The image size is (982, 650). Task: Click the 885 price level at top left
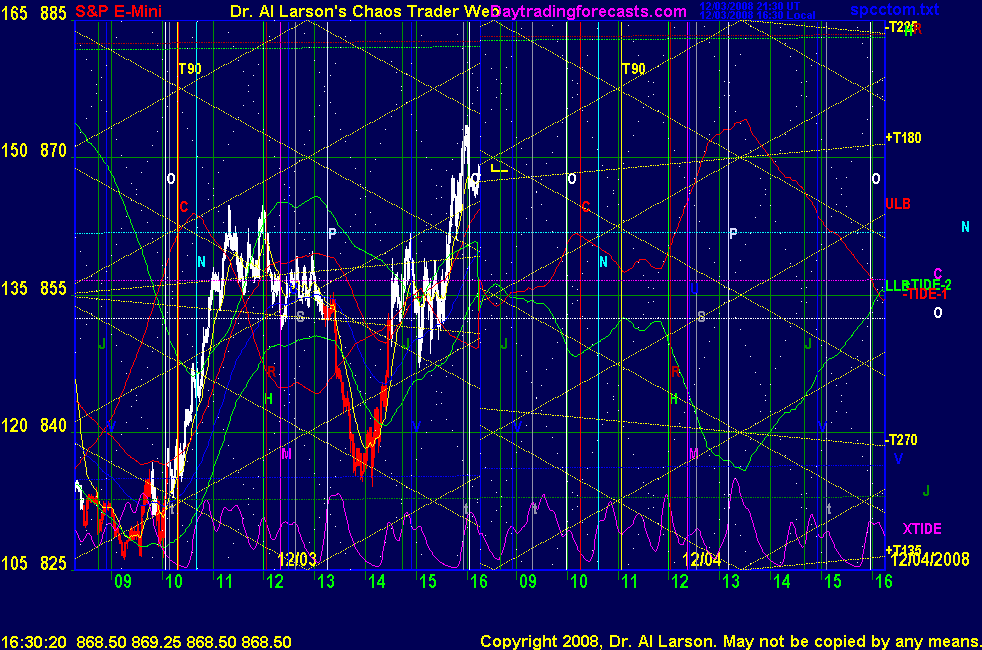53,13
